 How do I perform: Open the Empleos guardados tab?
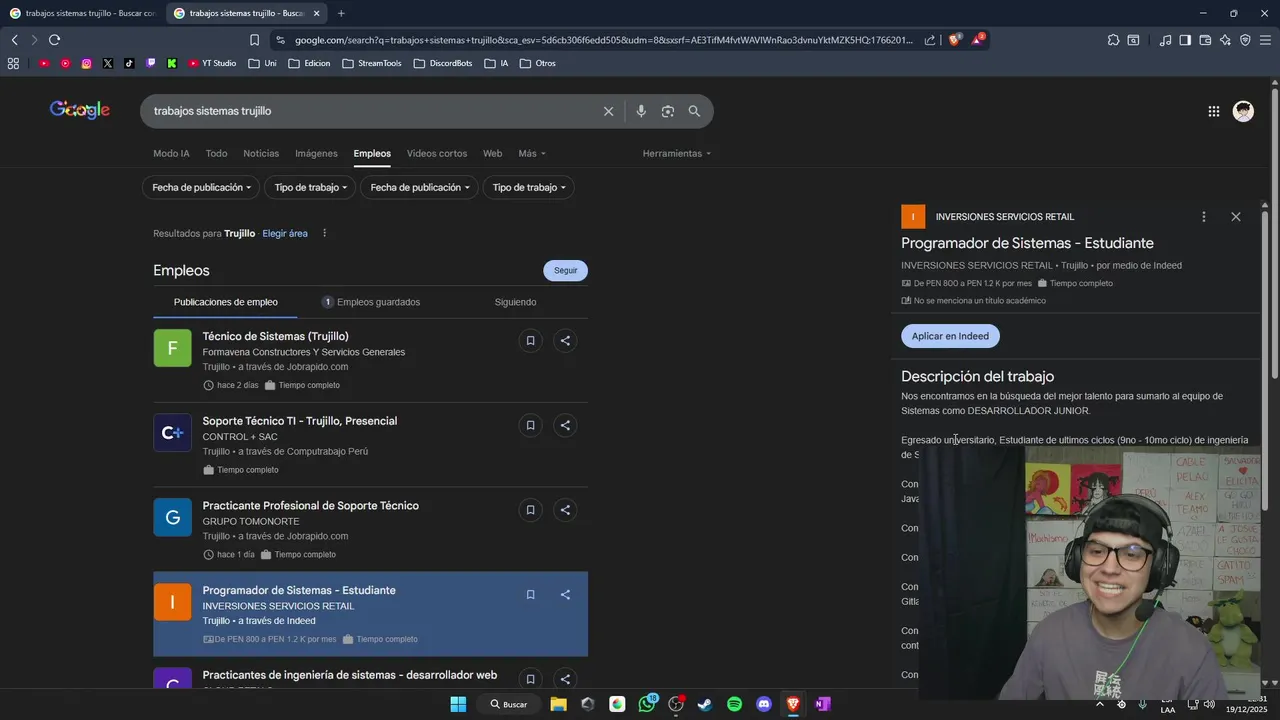(371, 302)
